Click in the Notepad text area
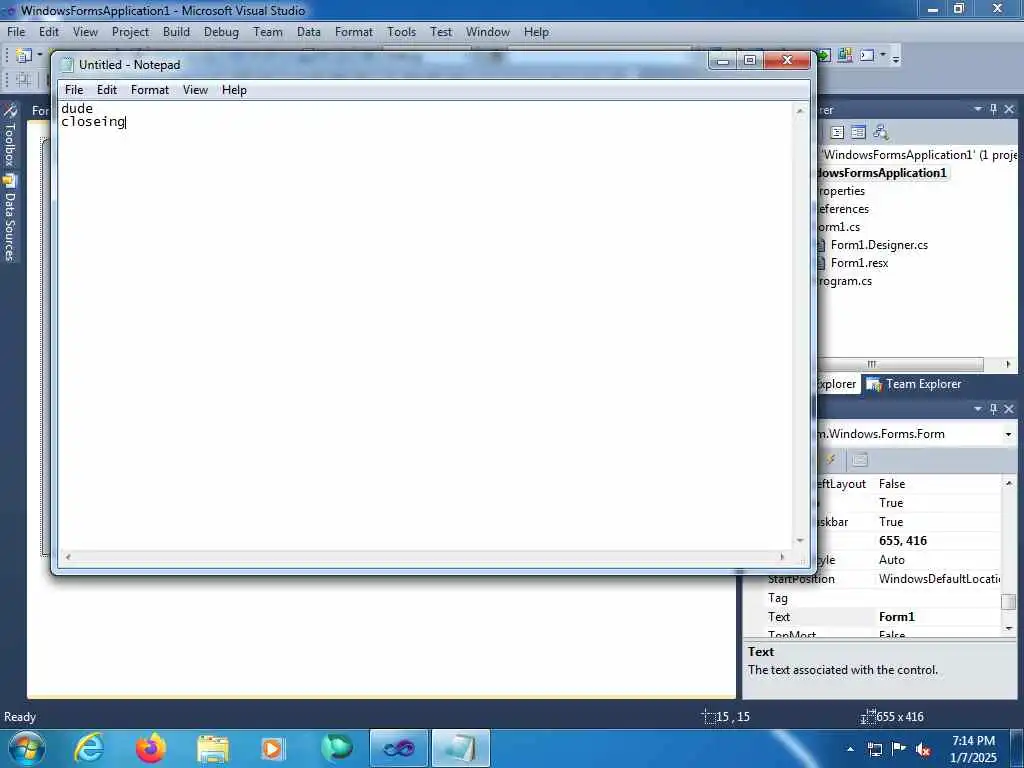The width and height of the screenshot is (1024, 768). 424,327
